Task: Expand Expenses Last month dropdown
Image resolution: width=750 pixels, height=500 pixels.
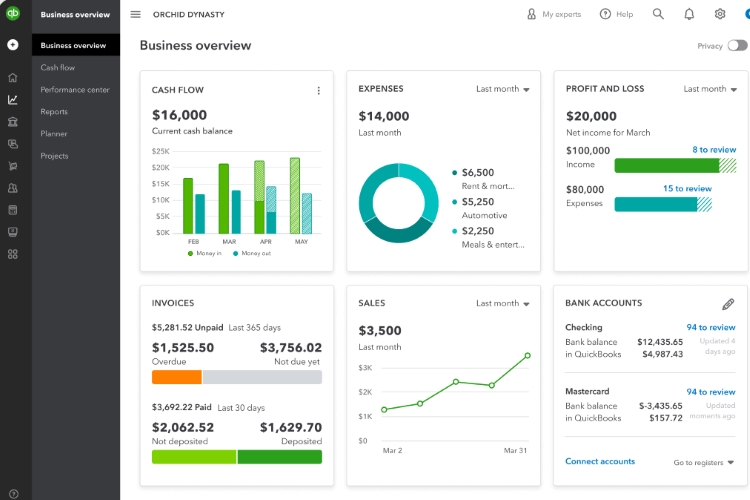Action: pos(502,89)
